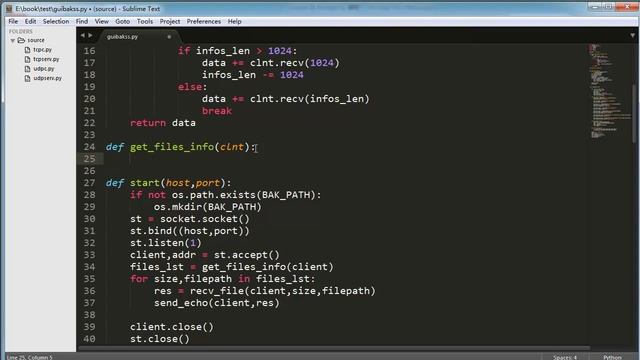Open the Project menu
Screen dimensions: 640x360
(170, 21)
